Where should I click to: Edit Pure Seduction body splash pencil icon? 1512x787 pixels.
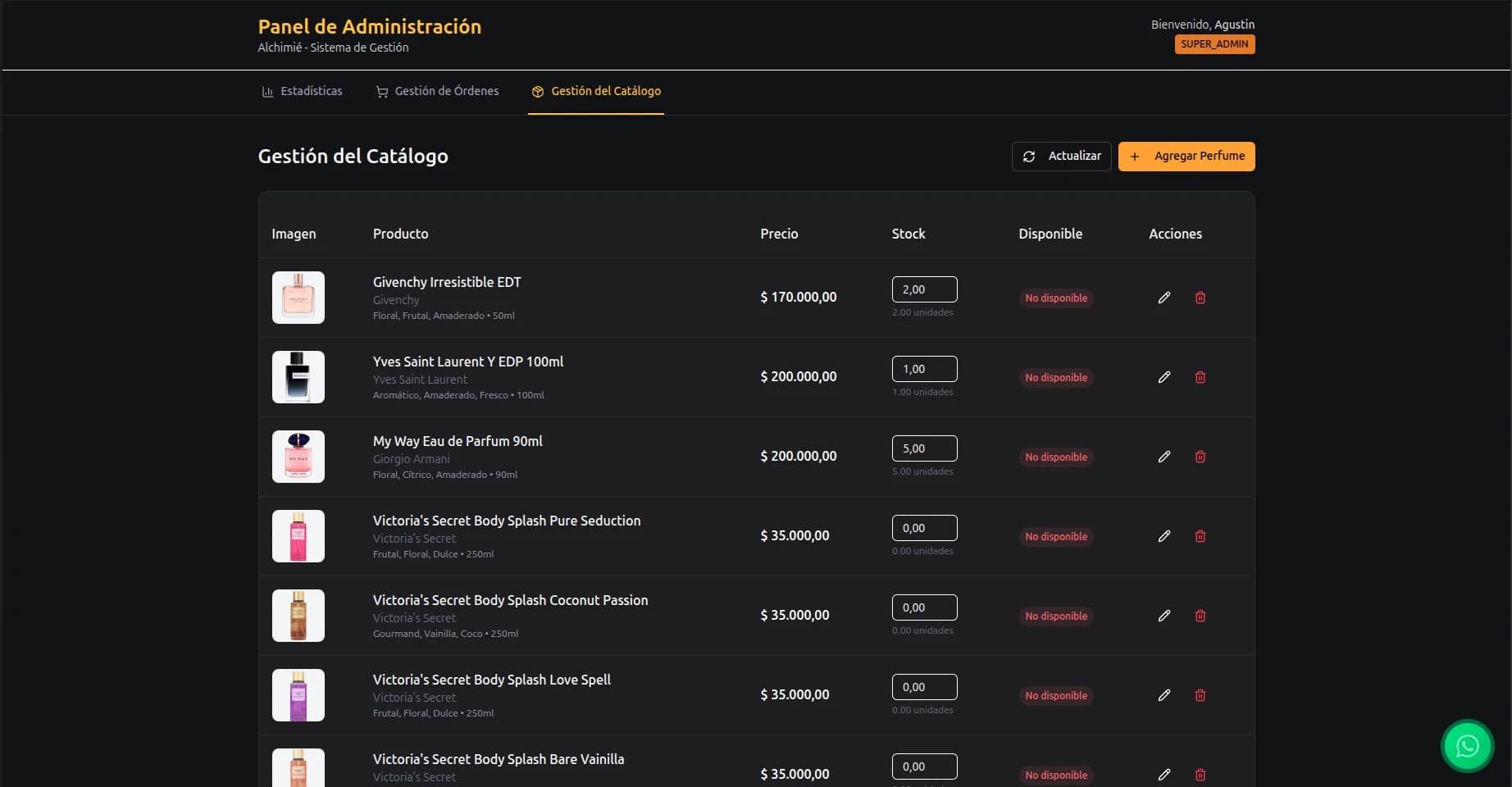[x=1164, y=536]
